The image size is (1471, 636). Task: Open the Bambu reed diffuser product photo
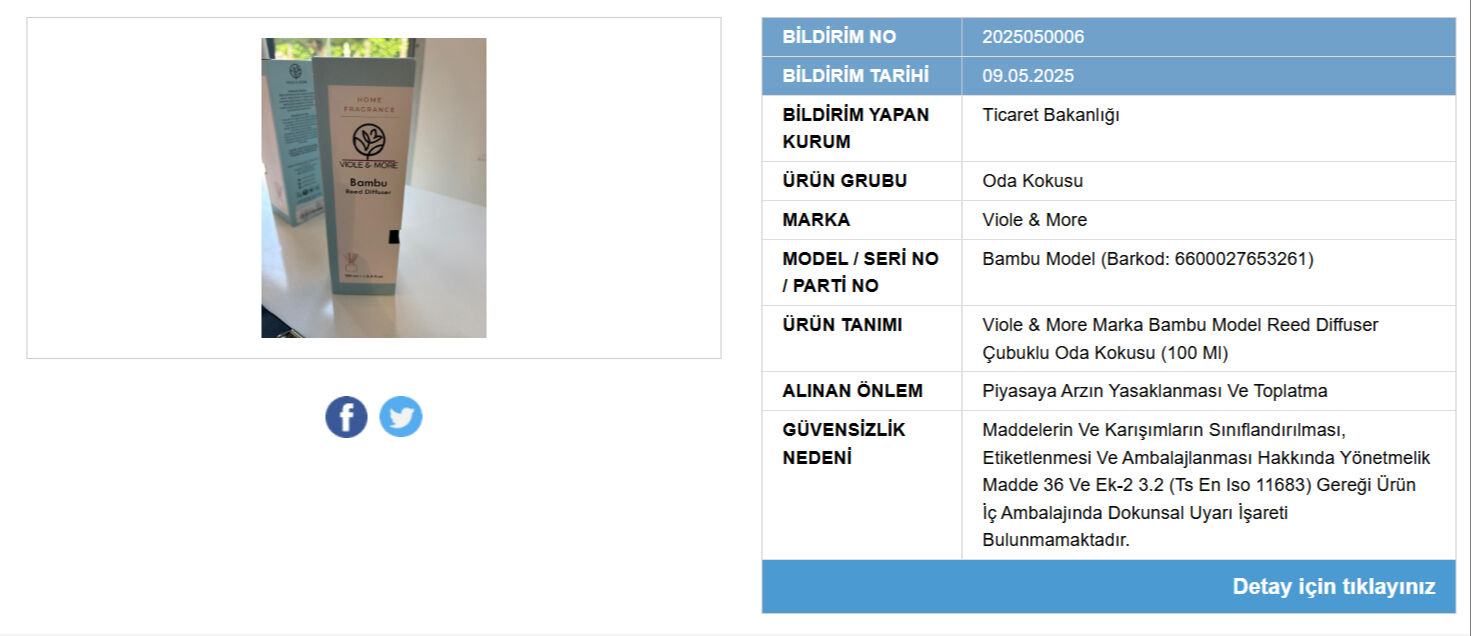tap(374, 188)
